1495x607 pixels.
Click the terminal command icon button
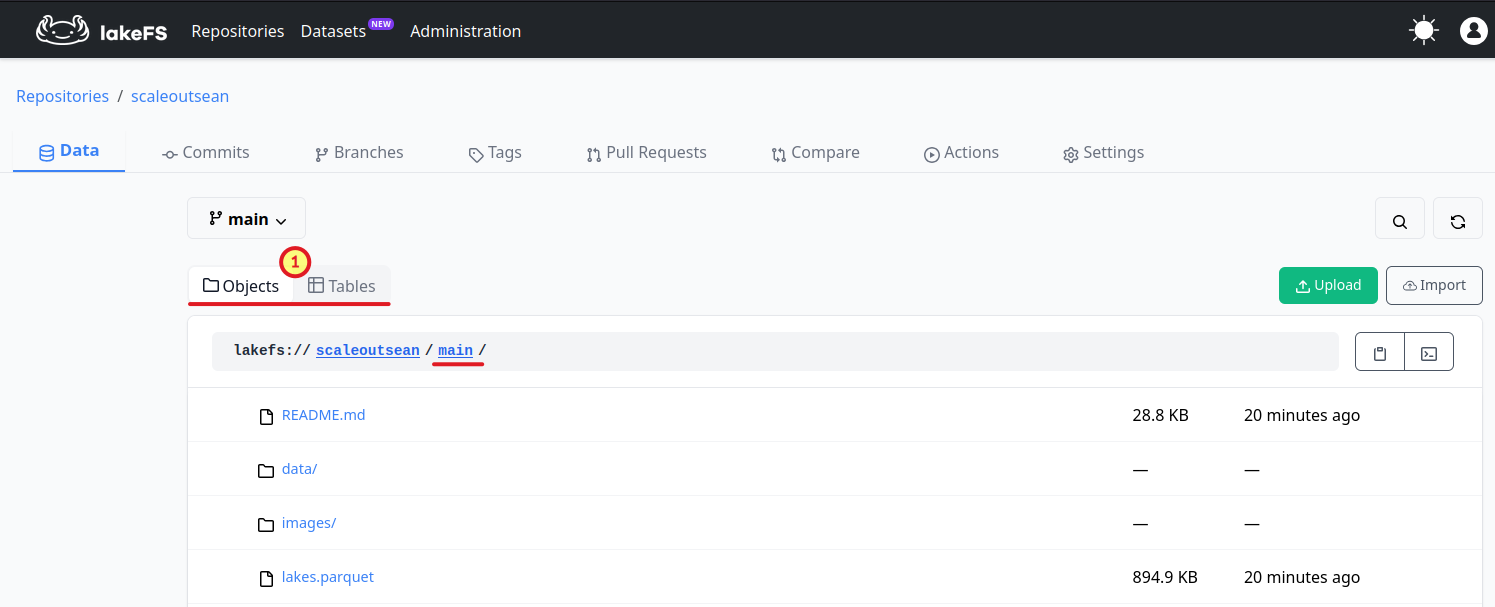coord(1429,352)
